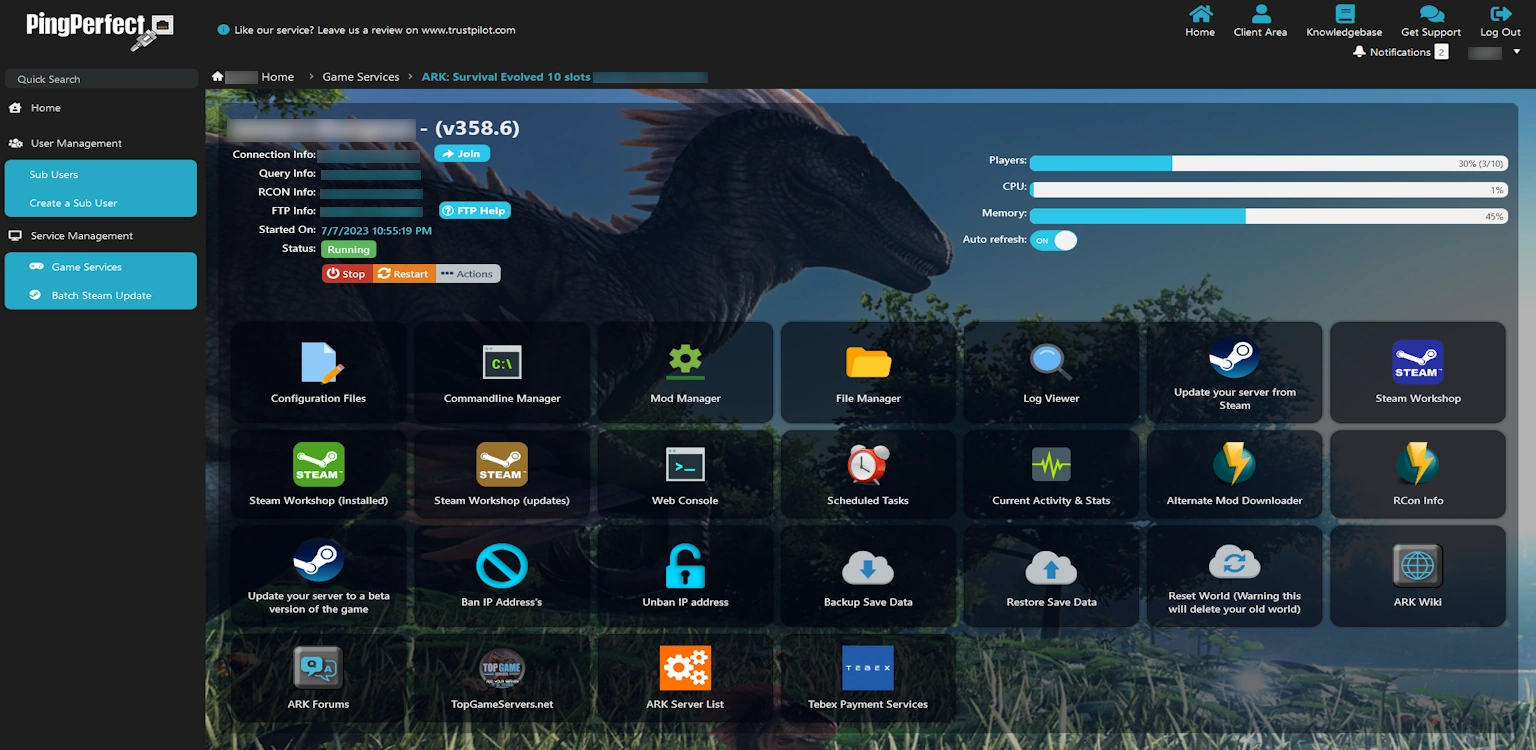Open the Notifications menu

click(1399, 52)
